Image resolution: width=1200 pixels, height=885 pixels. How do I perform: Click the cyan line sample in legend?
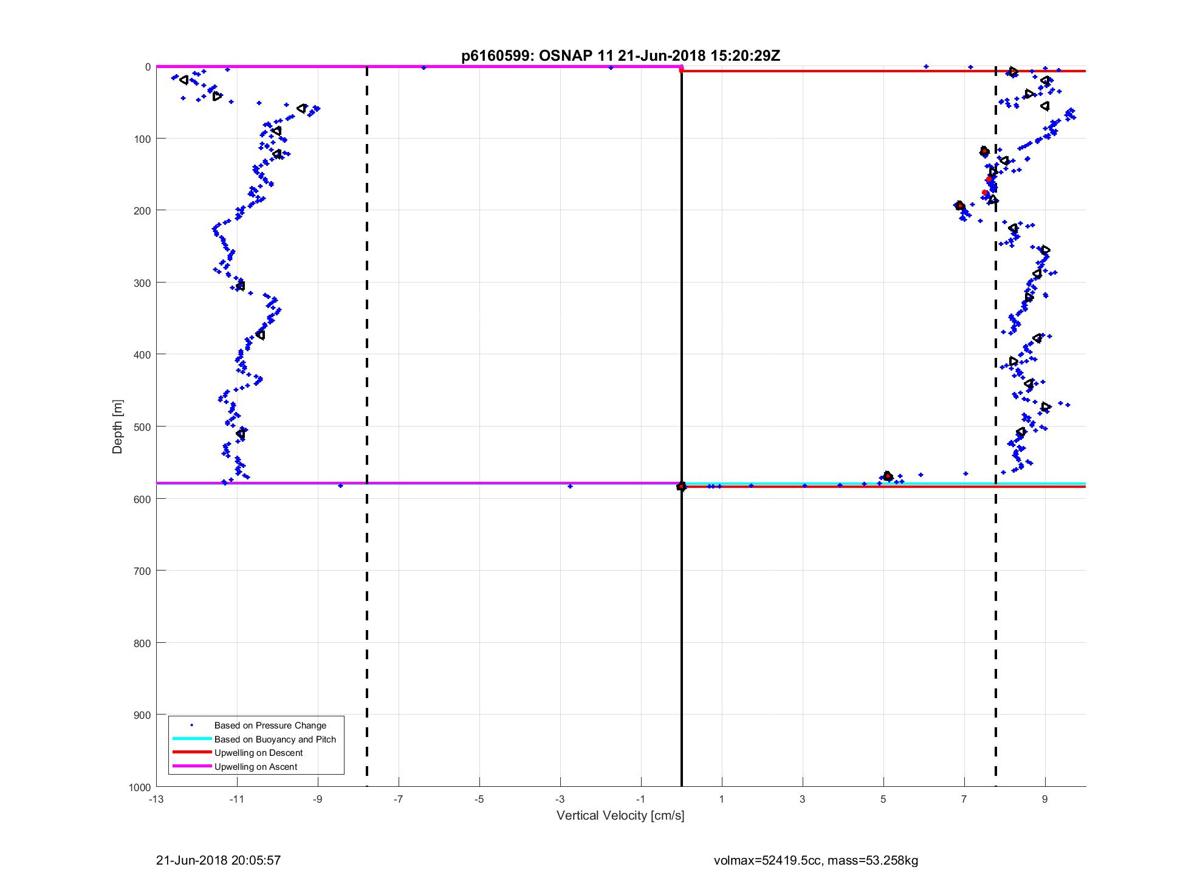click(191, 739)
